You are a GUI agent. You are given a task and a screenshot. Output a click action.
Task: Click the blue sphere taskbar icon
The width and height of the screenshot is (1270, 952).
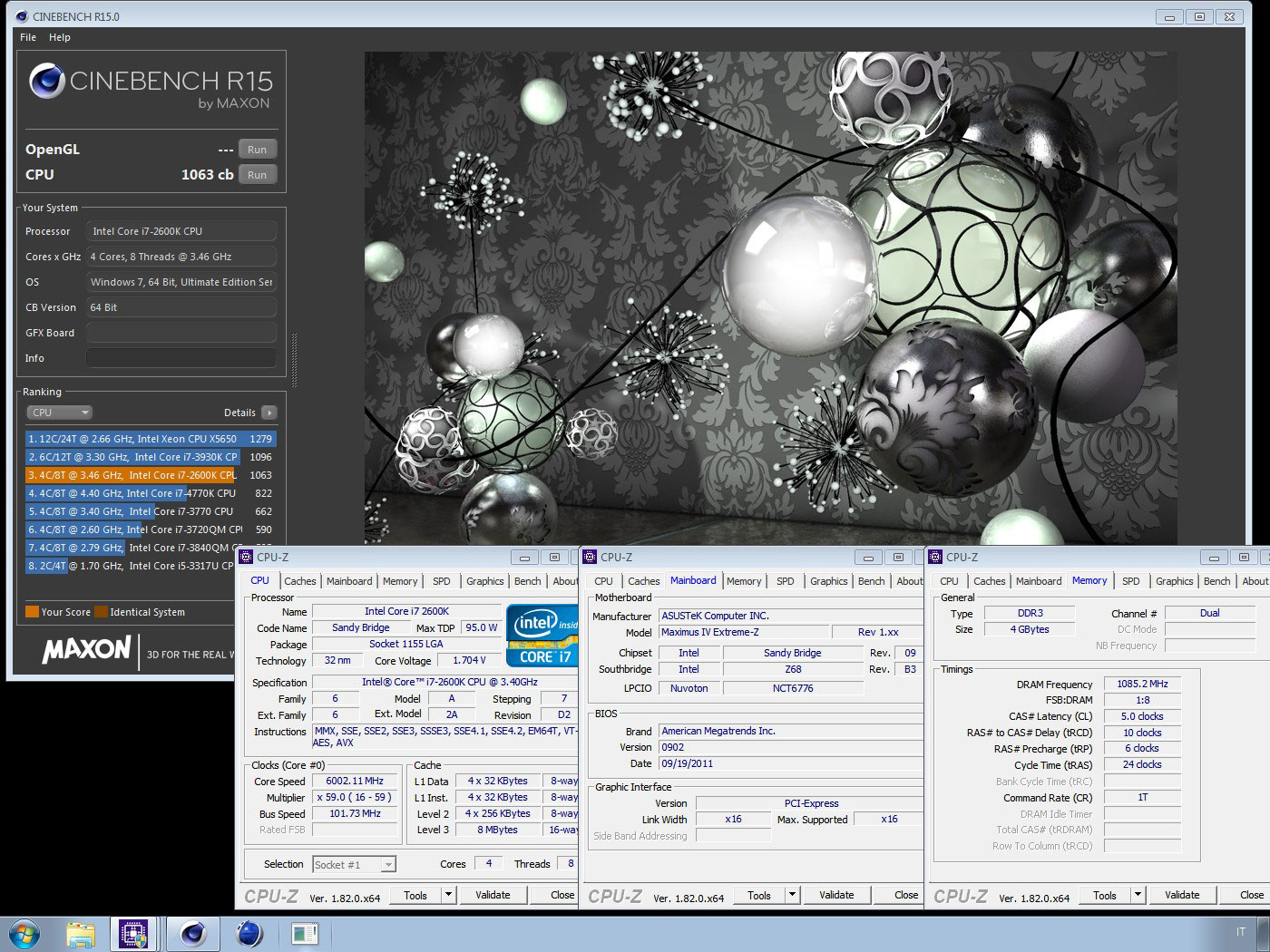click(x=249, y=934)
